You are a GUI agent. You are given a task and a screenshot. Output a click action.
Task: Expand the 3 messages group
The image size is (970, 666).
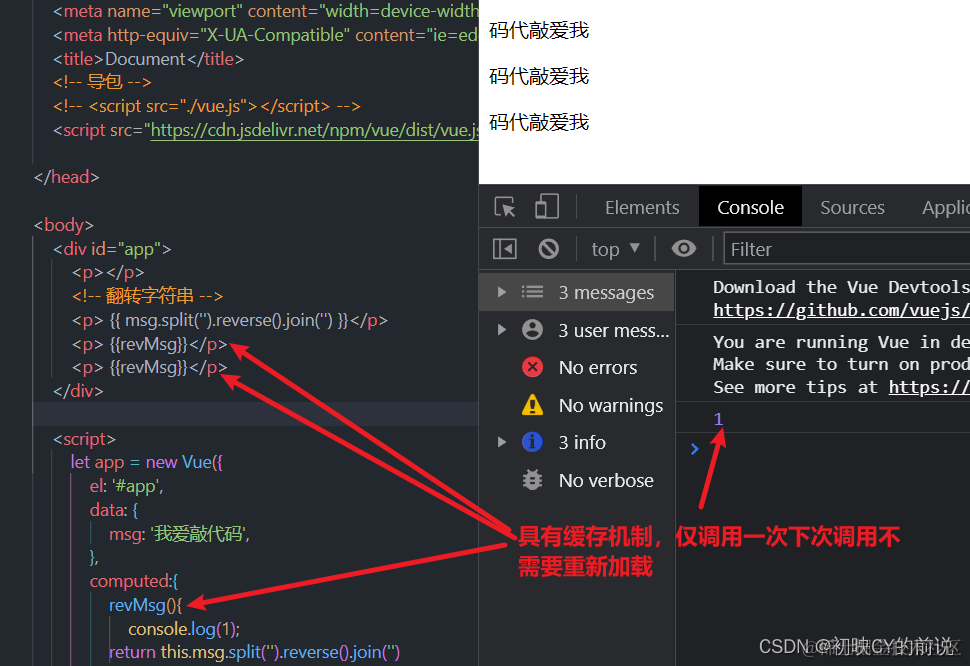pos(502,292)
